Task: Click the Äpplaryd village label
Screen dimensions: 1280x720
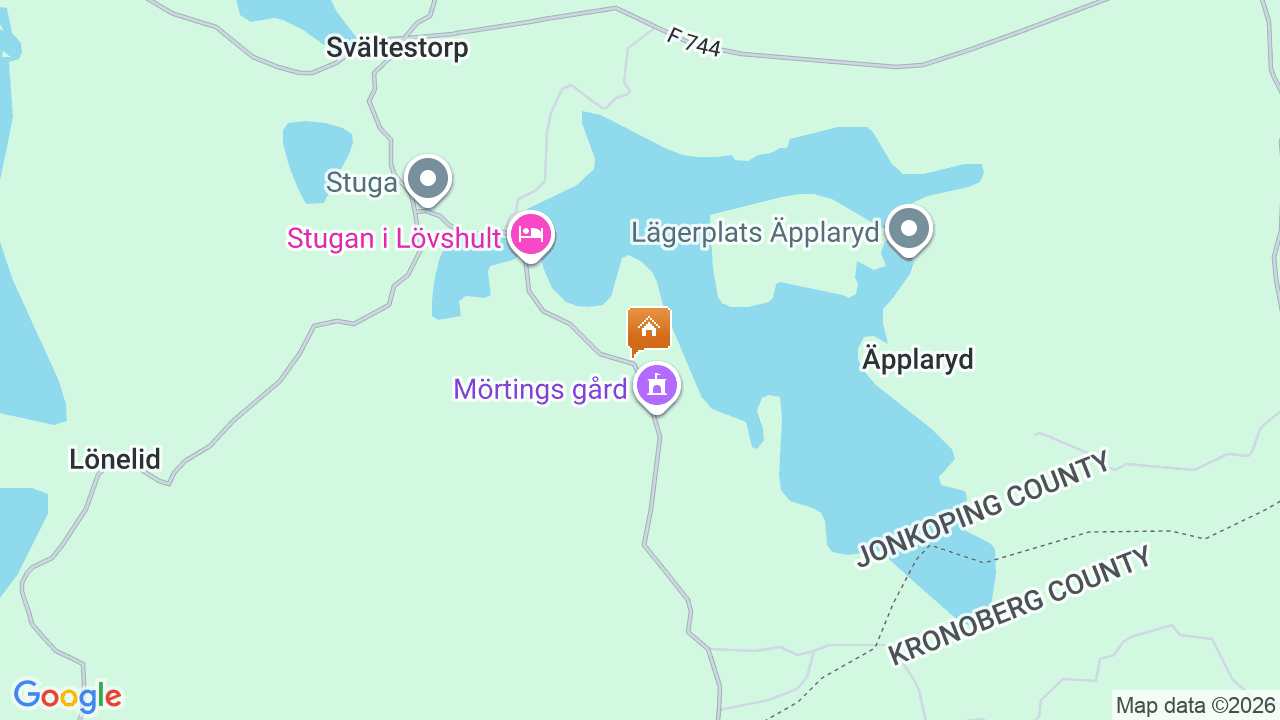Action: pyautogui.click(x=917, y=359)
